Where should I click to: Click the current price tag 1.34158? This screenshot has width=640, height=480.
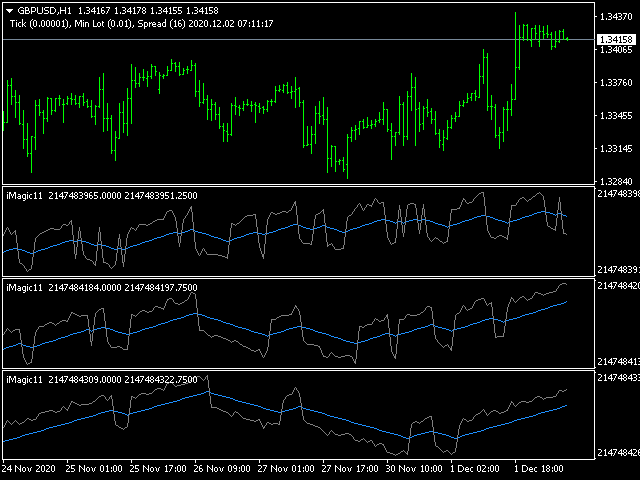[x=615, y=40]
